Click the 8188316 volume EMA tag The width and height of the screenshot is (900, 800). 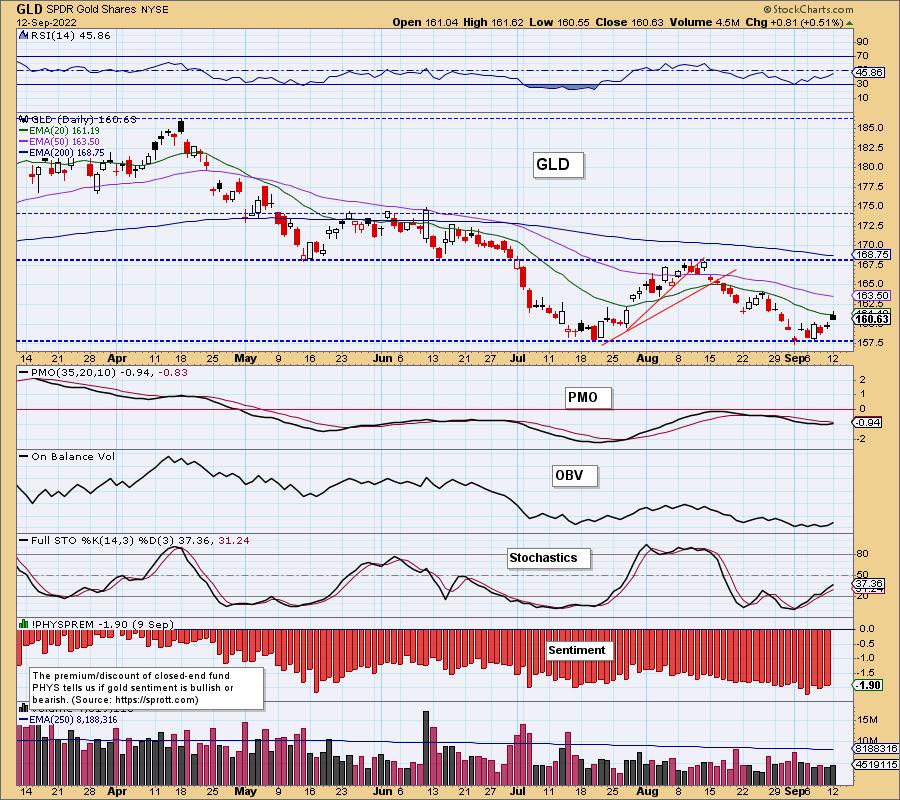(876, 749)
